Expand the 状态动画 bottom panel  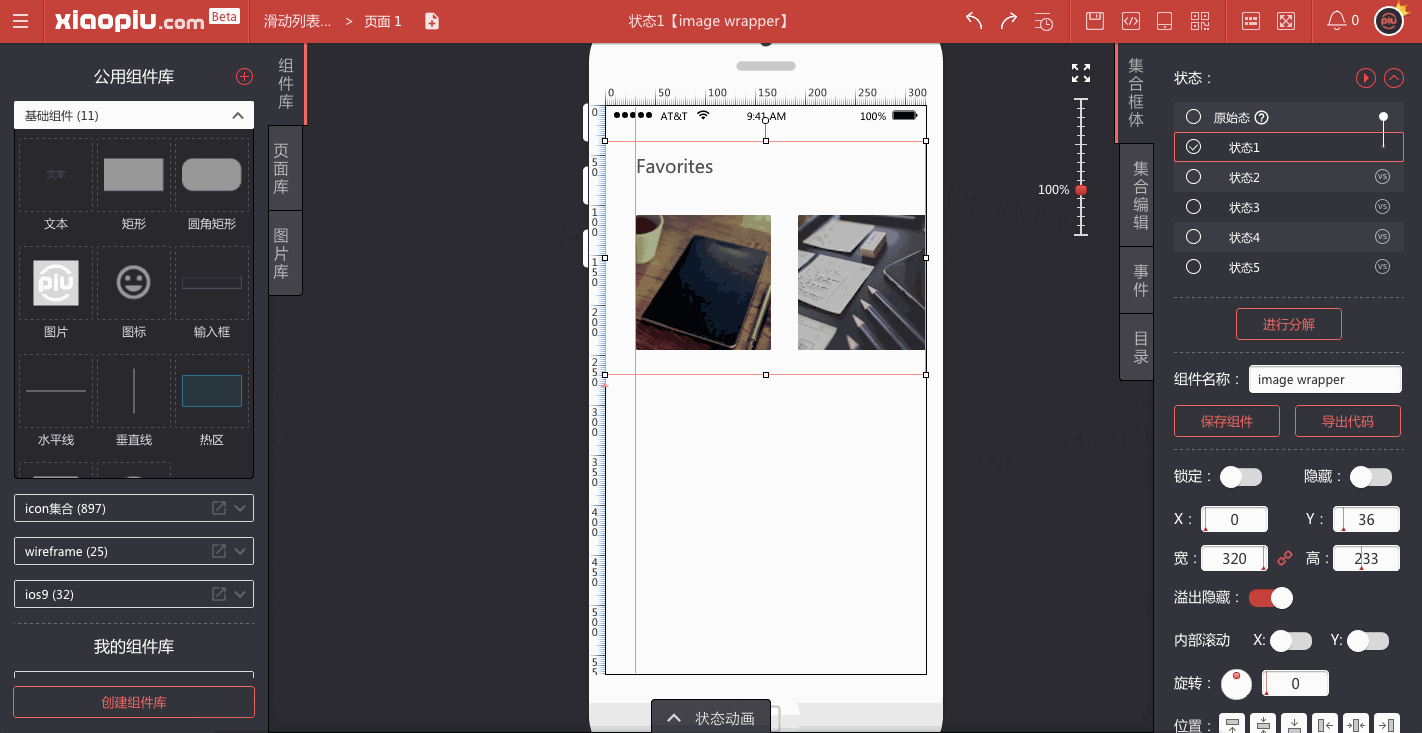pyautogui.click(x=711, y=718)
